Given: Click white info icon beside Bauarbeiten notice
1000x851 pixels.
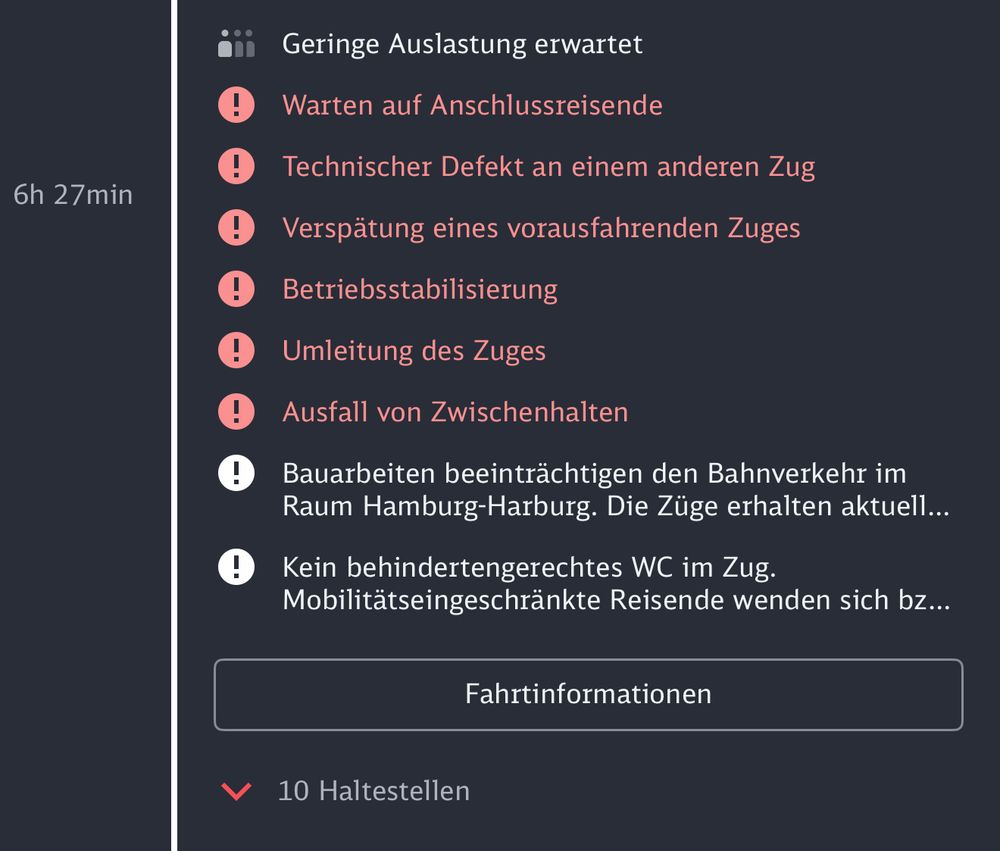Looking at the screenshot, I should 236,472.
